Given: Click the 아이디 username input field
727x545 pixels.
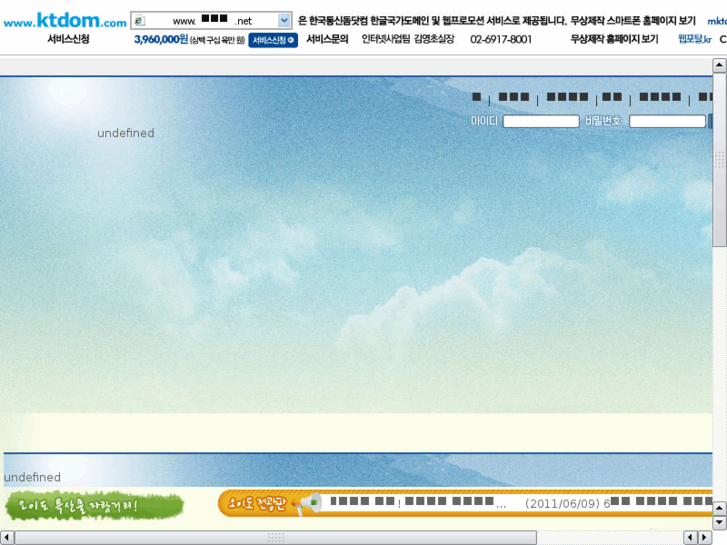Looking at the screenshot, I should [541, 121].
